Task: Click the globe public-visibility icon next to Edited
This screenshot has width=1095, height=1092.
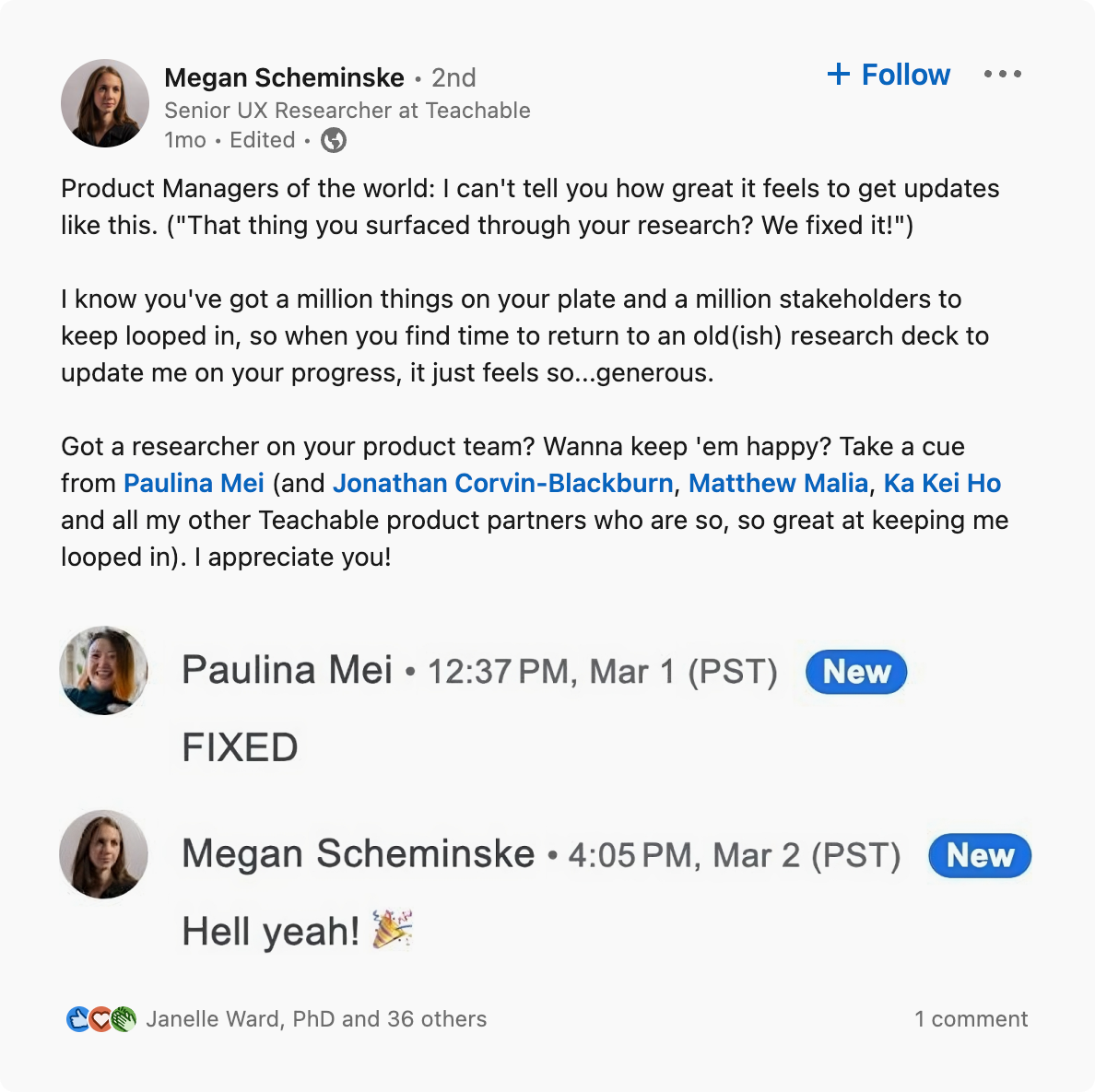Action: coord(333,140)
